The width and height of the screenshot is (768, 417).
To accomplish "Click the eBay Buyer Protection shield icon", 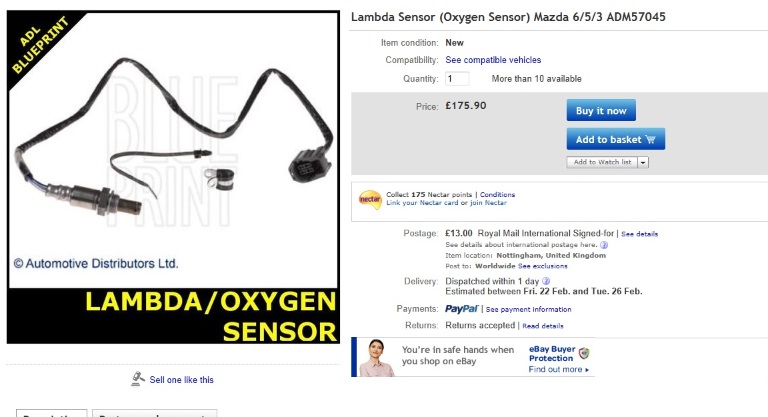I will [584, 353].
